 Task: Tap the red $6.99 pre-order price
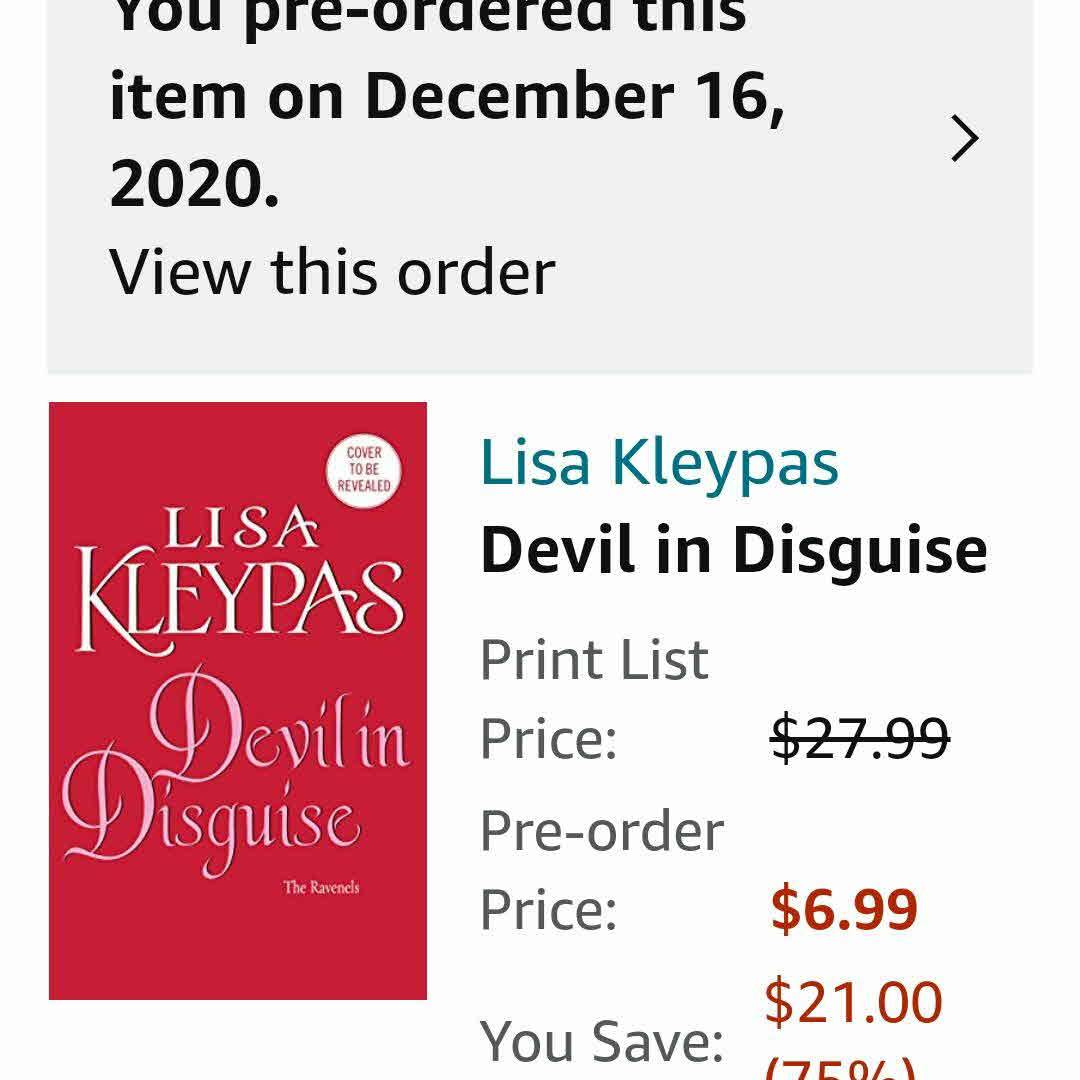(844, 909)
